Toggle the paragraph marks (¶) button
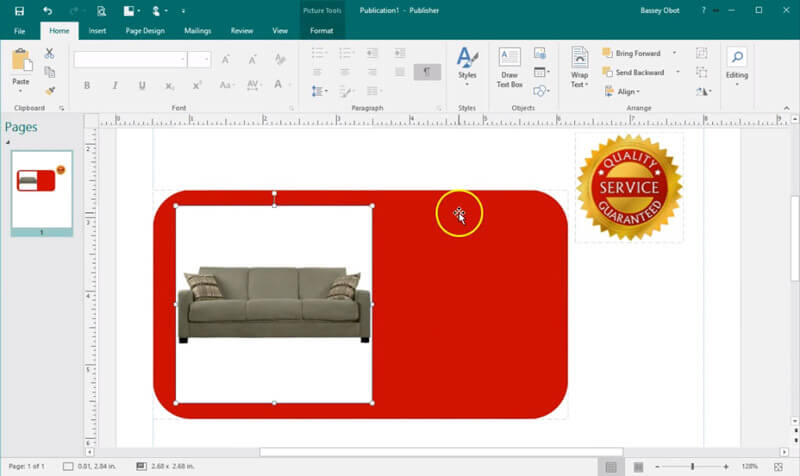The image size is (800, 476). pos(427,72)
